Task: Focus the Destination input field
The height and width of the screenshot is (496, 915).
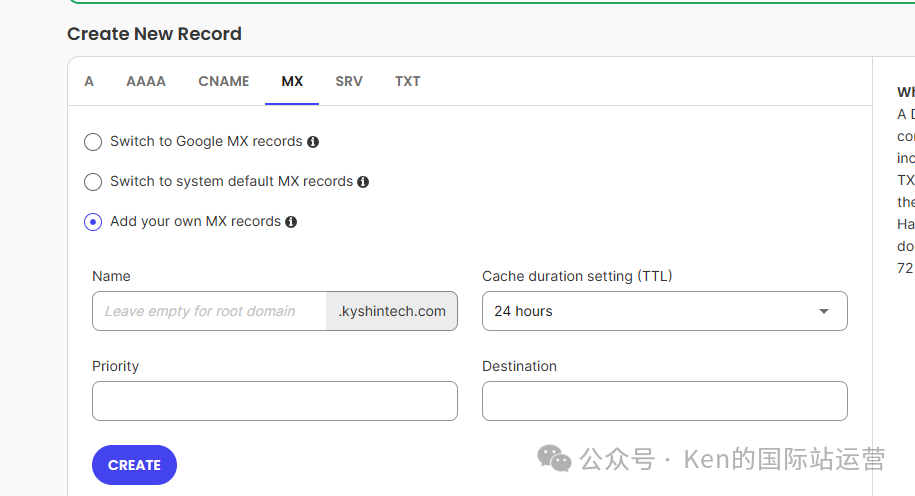Action: pos(665,401)
